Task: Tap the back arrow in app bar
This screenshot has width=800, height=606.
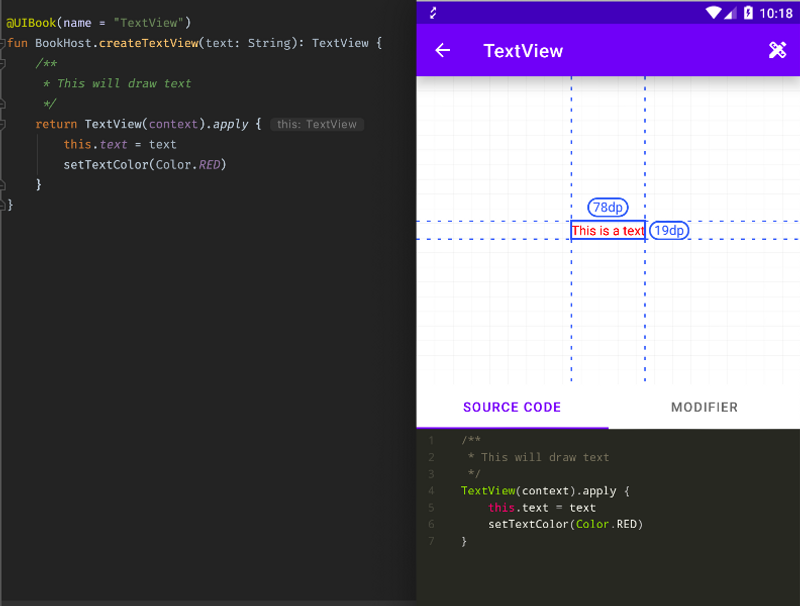Action: [443, 51]
